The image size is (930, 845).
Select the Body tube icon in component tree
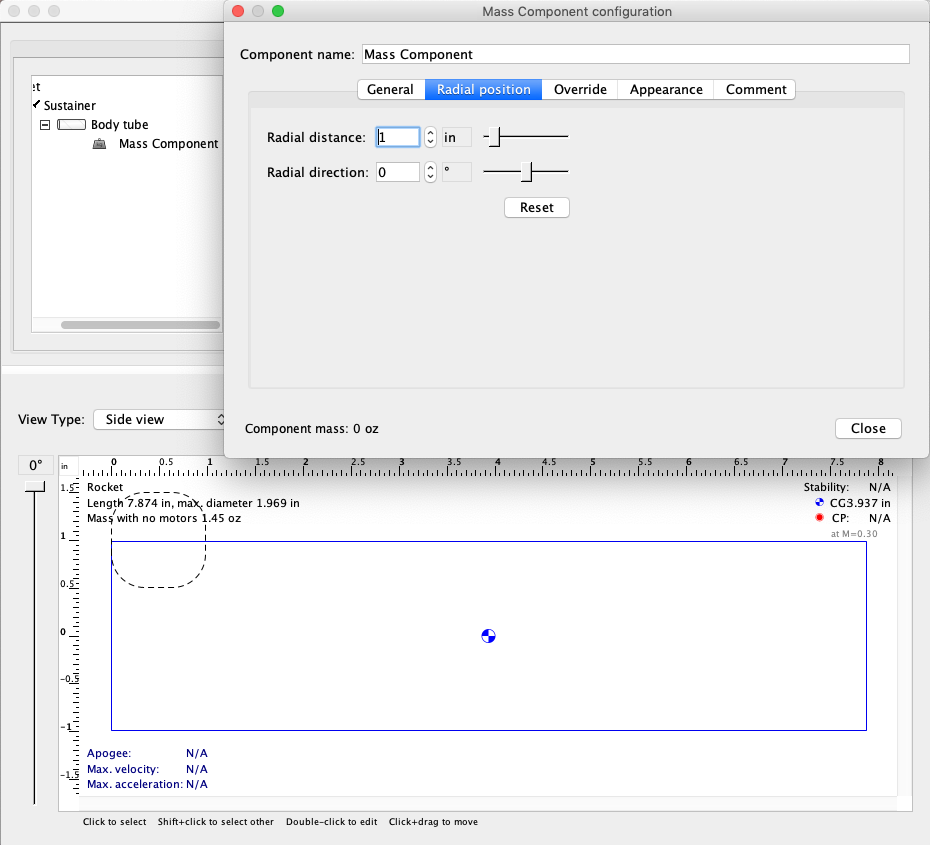tap(71, 124)
